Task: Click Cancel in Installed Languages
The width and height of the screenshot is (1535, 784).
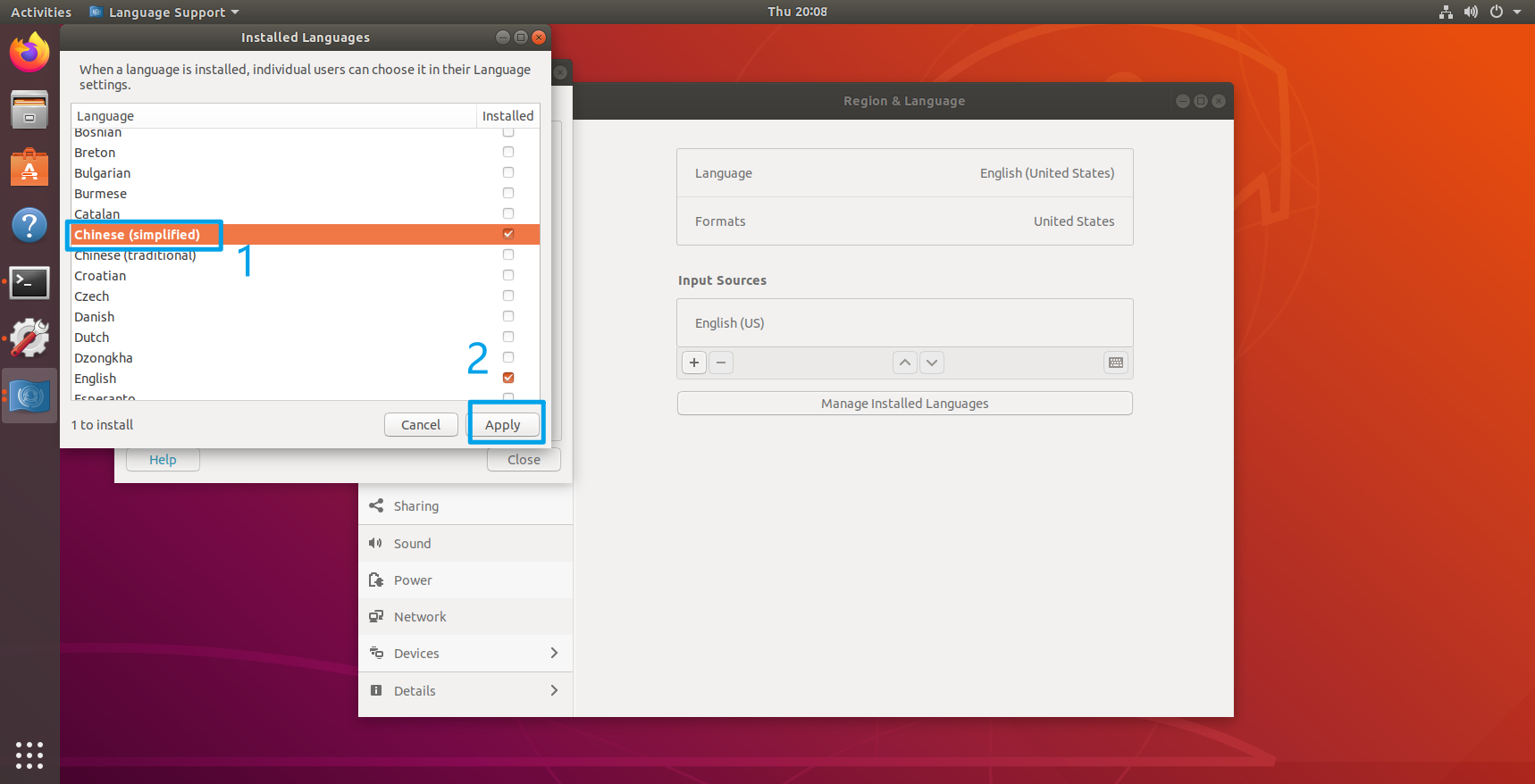Action: pyautogui.click(x=421, y=425)
